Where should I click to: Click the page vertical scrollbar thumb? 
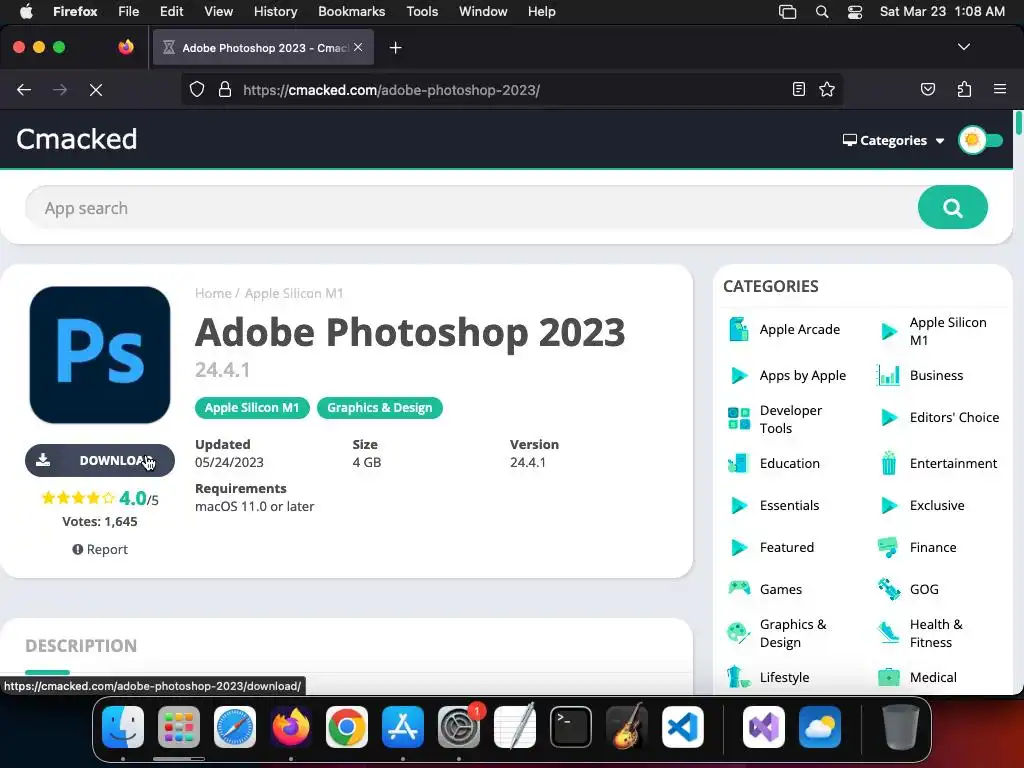(x=1017, y=123)
